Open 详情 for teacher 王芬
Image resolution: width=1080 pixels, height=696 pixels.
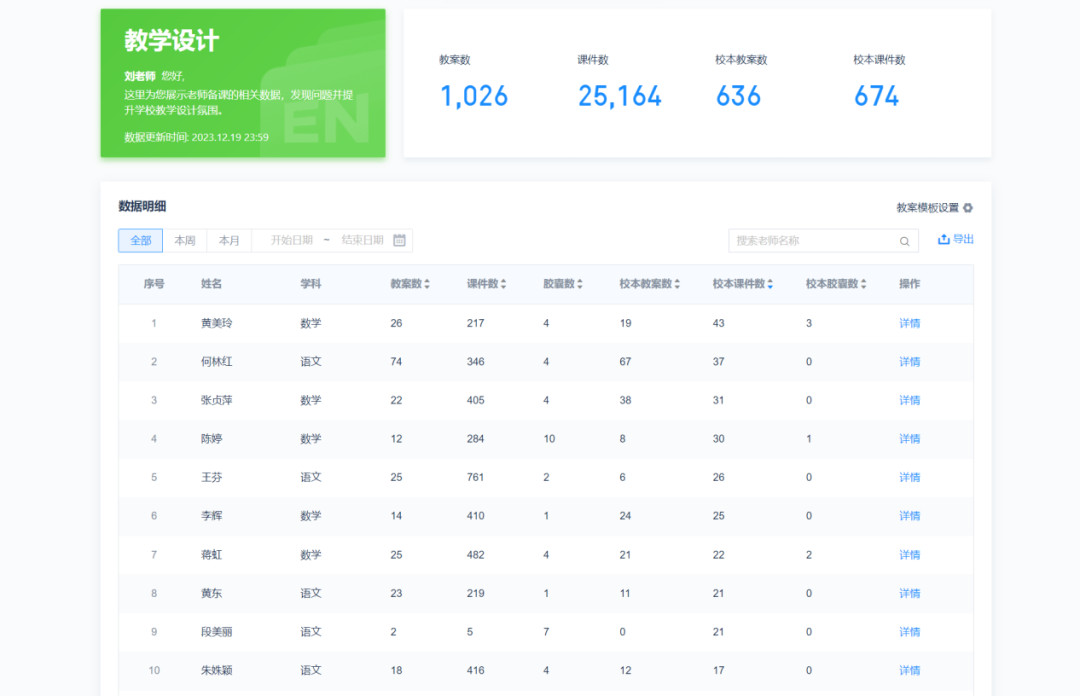(x=909, y=477)
